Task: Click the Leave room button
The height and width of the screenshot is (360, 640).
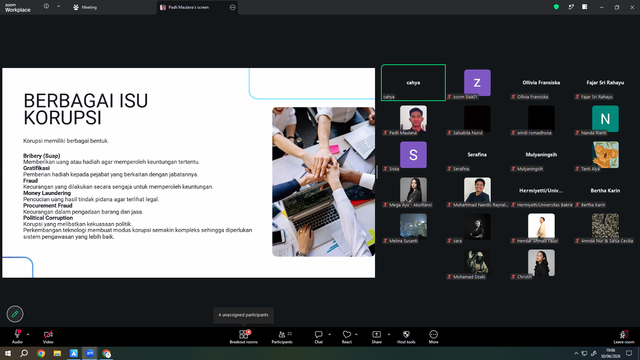Action: point(624,337)
